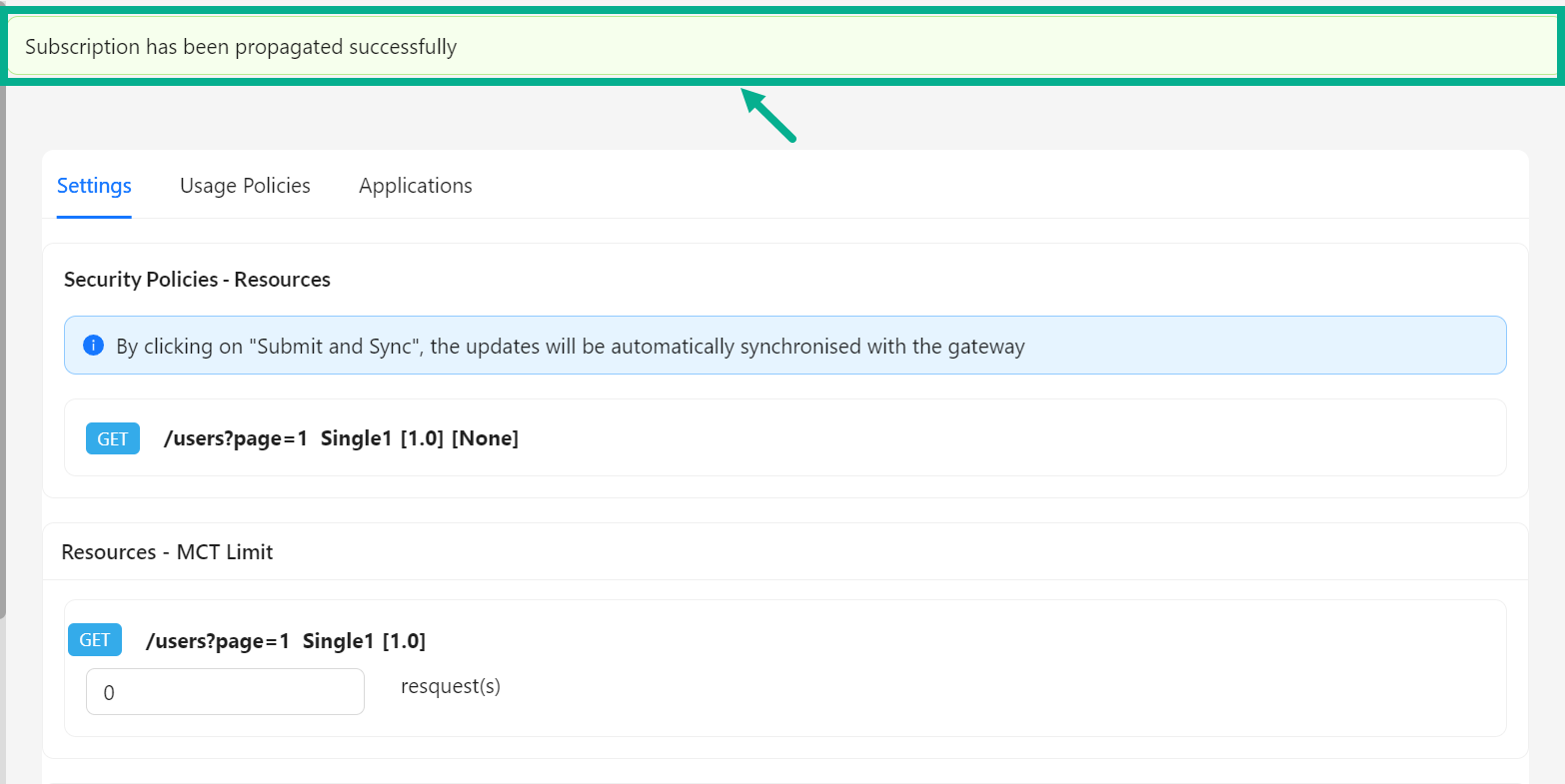
Task: Click the Resources - MCT Limit section header
Action: coord(167,552)
